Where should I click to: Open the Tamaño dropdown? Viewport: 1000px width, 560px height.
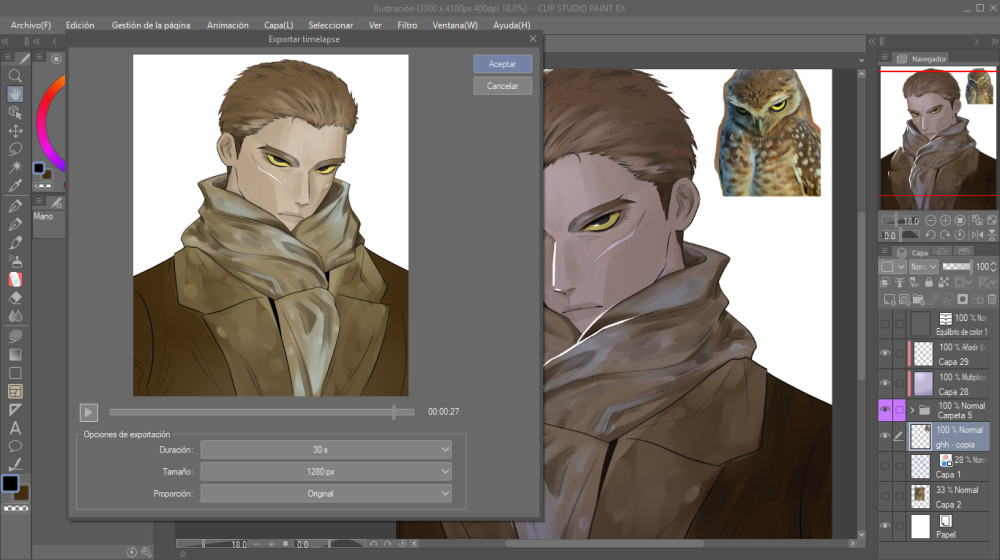point(326,471)
